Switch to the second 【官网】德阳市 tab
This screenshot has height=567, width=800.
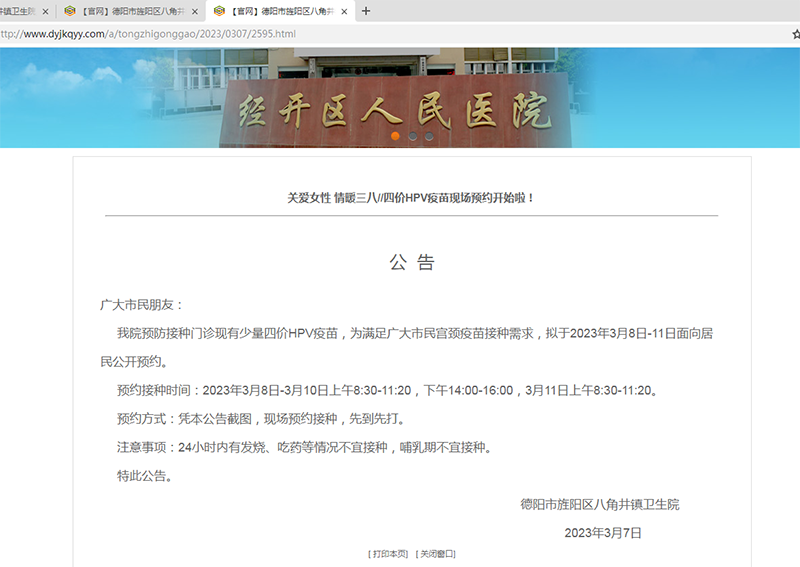click(125, 12)
